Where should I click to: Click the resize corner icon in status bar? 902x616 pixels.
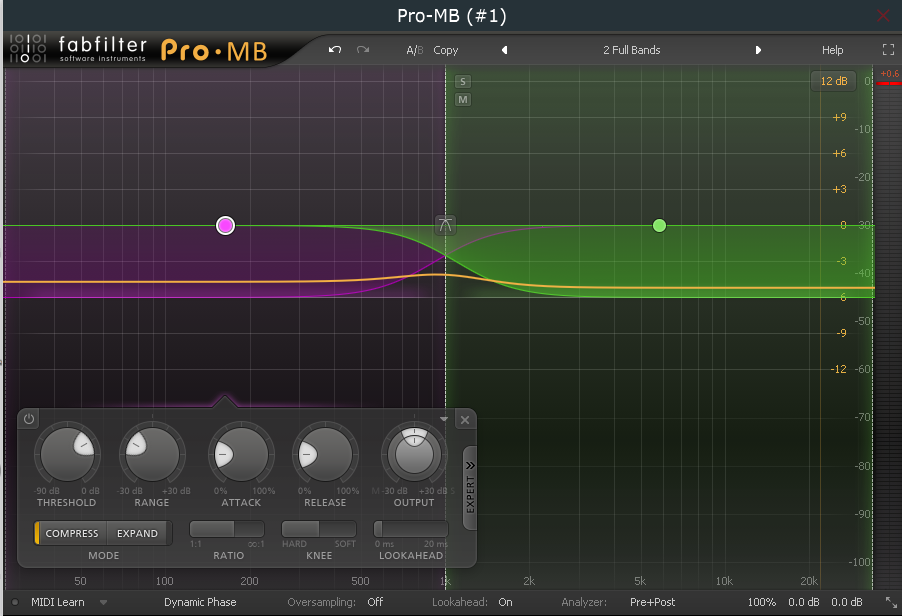891,602
